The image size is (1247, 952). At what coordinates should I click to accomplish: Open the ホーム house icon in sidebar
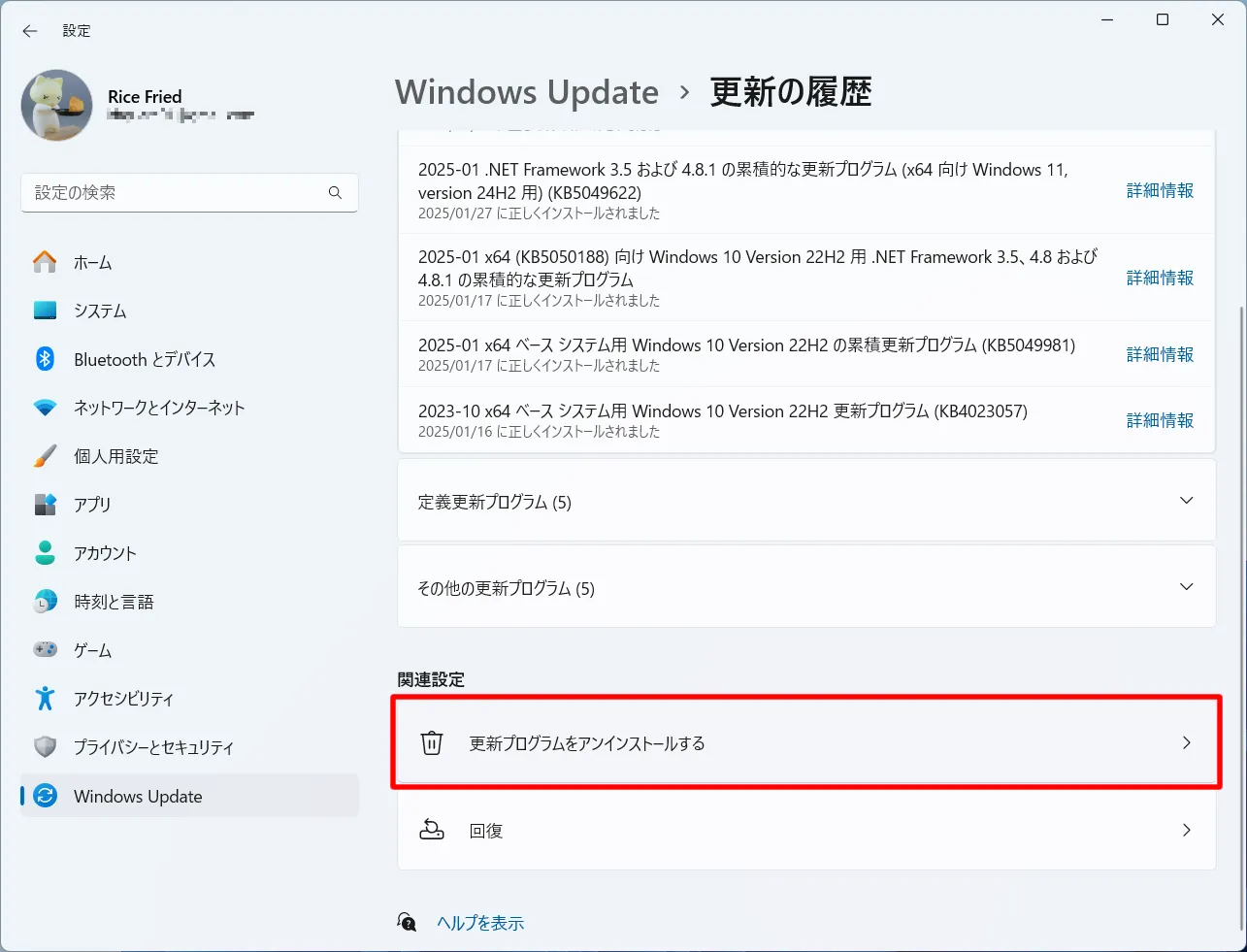click(46, 262)
